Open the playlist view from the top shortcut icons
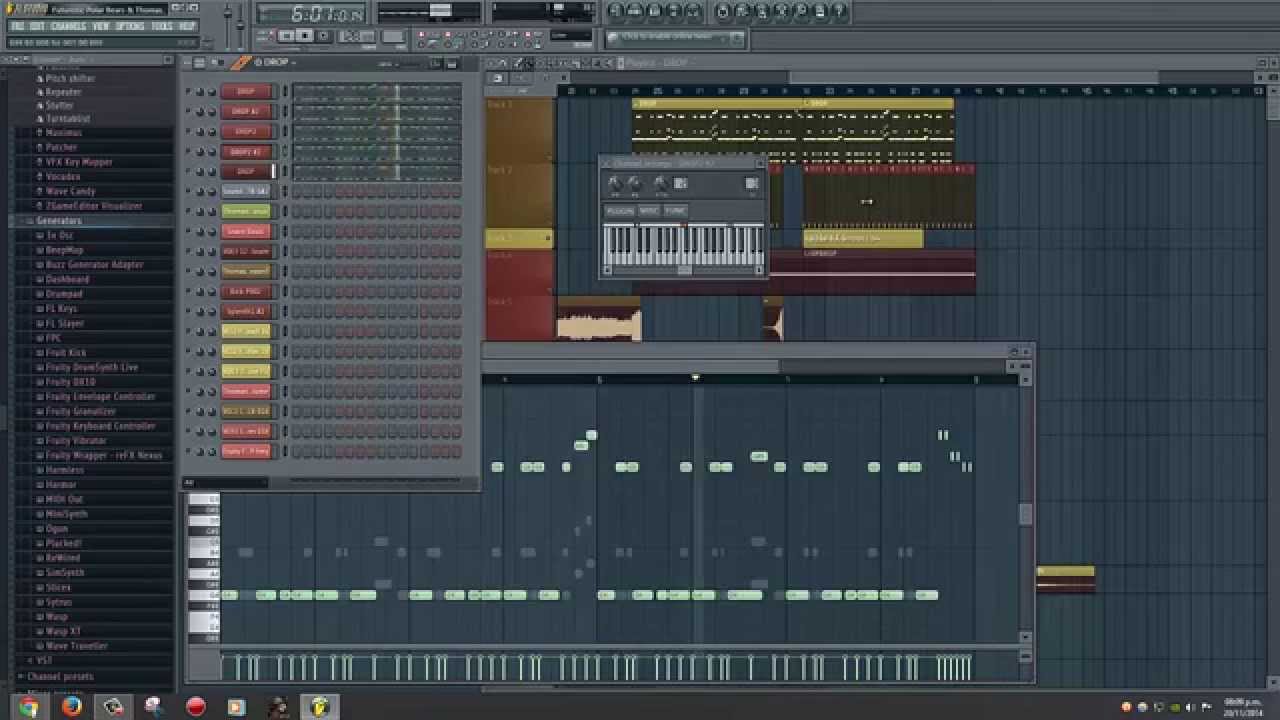This screenshot has height=720, width=1280. click(615, 11)
